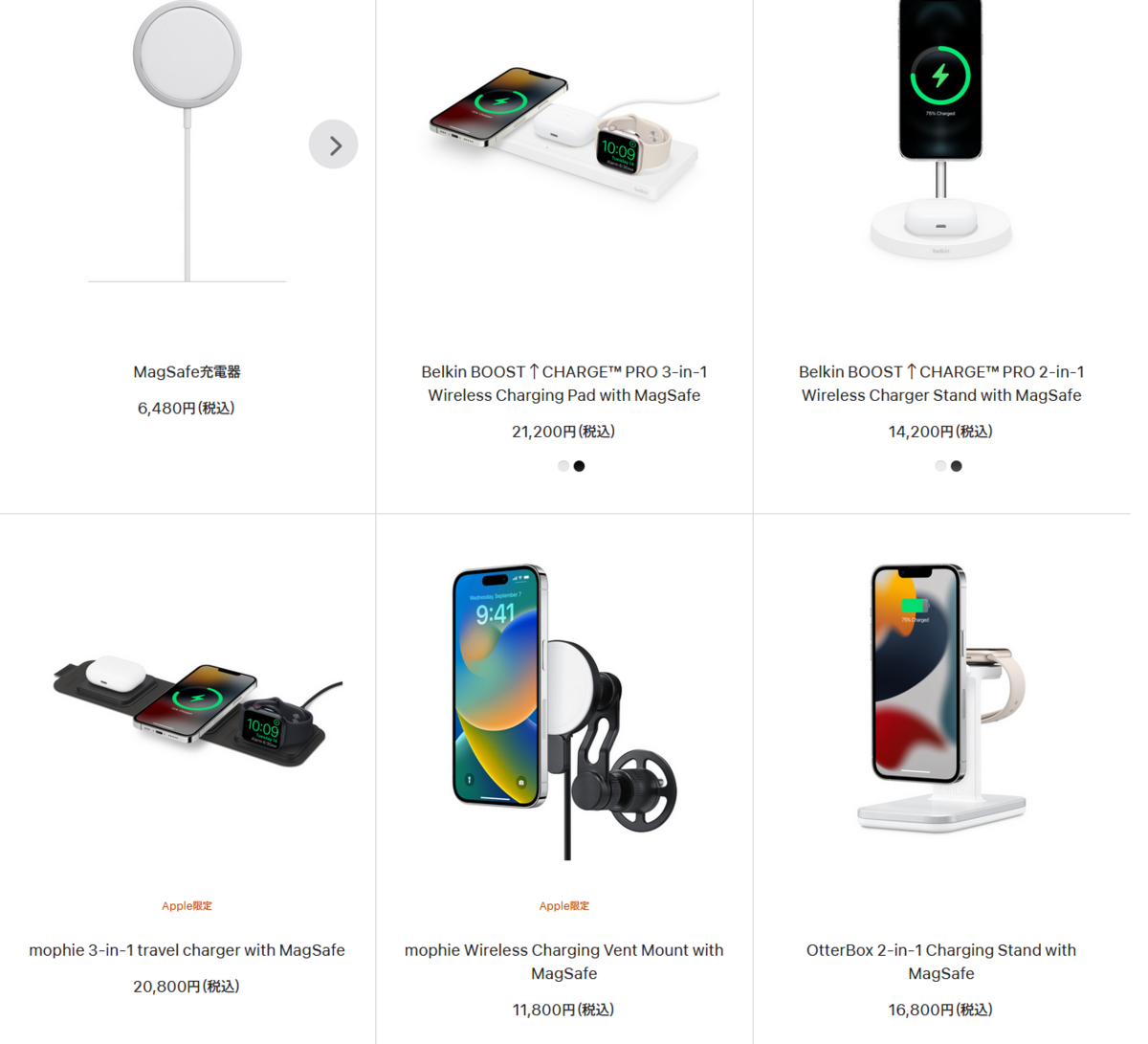Open Belkin BOOST CHARGE PRO 3-in-1 Pad link
The width and height of the screenshot is (1148, 1044).
point(564,384)
